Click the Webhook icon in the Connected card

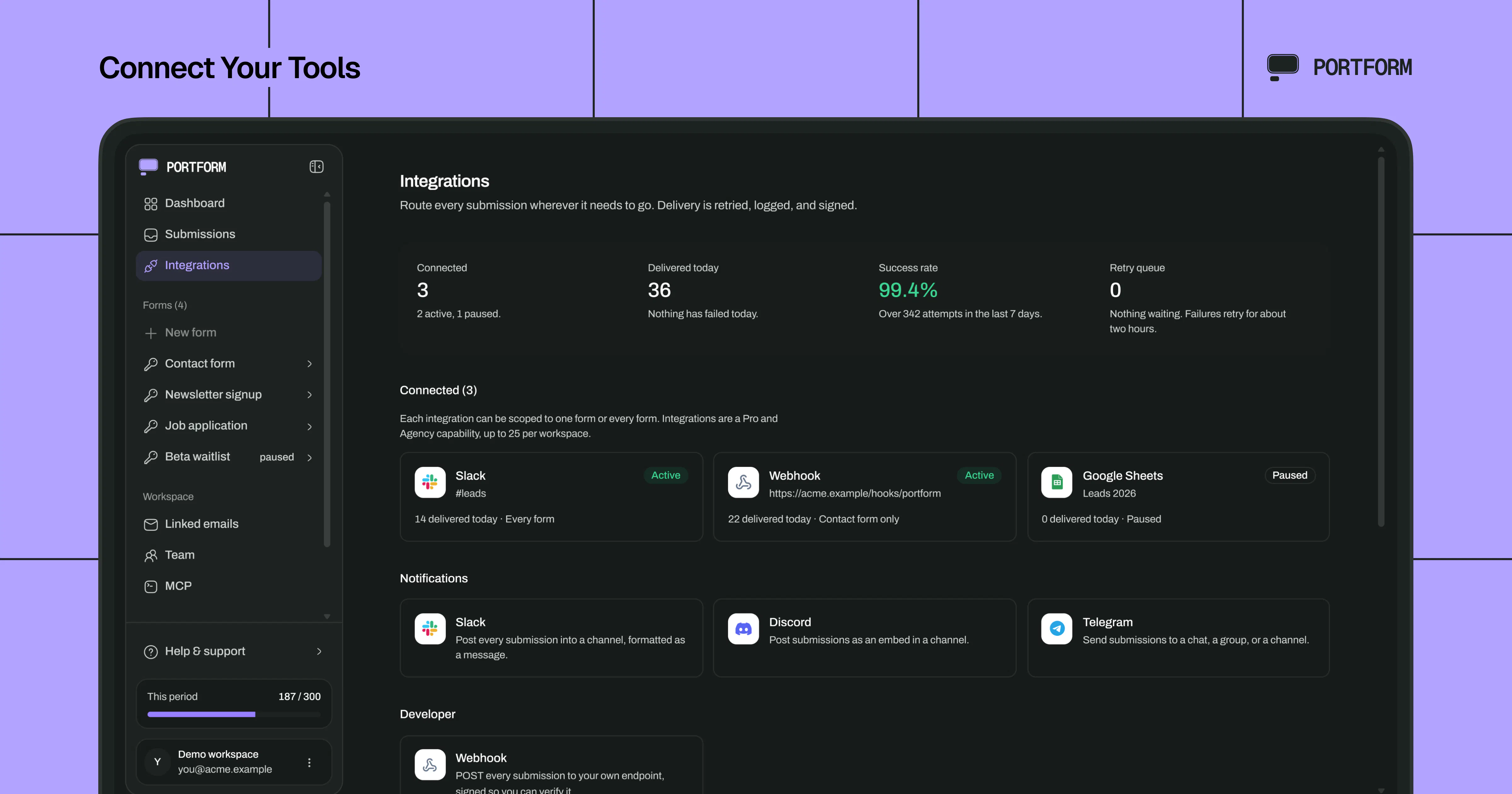(744, 483)
